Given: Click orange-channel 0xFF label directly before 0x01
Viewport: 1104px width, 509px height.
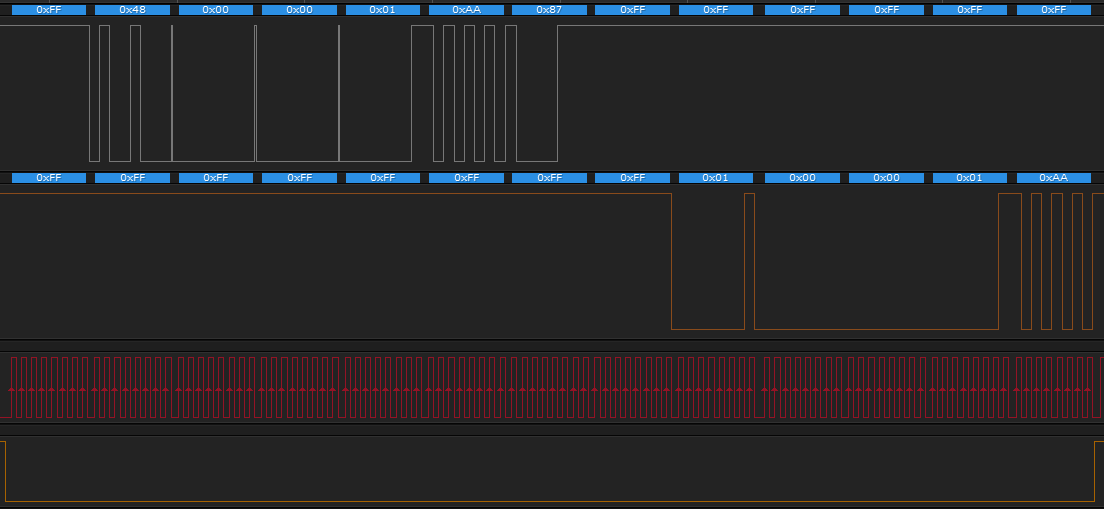Looking at the screenshot, I should click(x=632, y=177).
